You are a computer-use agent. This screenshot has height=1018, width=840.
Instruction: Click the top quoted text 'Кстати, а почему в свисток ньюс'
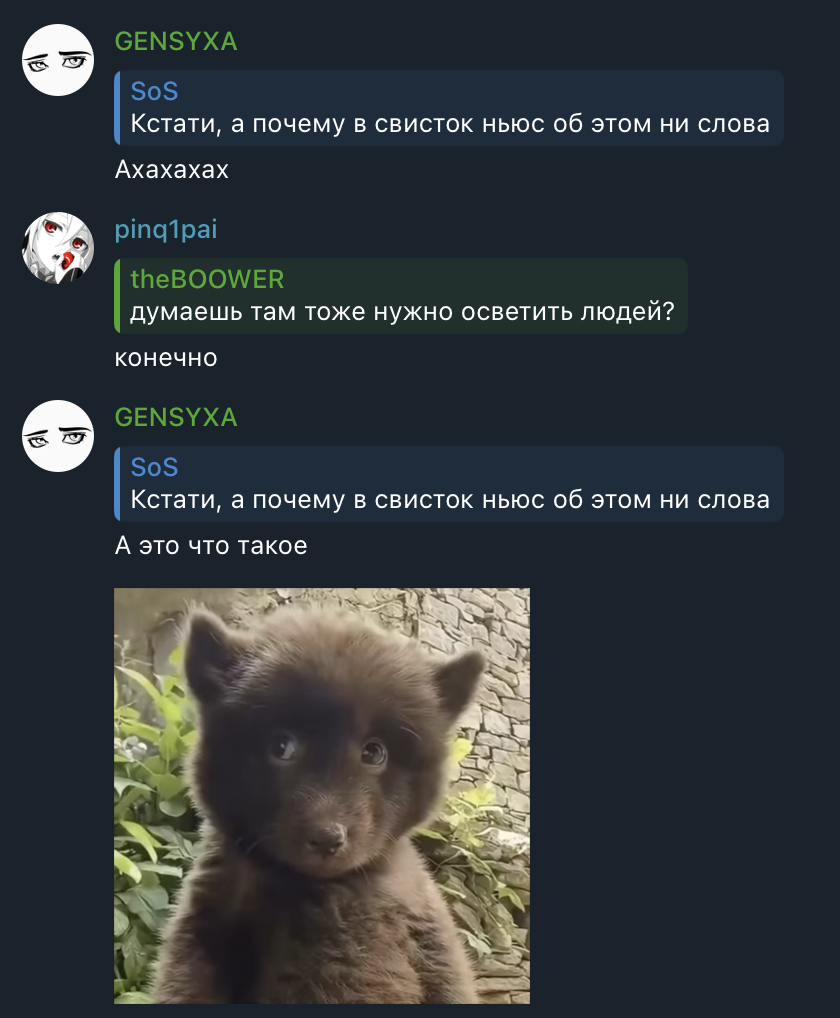pyautogui.click(x=338, y=124)
